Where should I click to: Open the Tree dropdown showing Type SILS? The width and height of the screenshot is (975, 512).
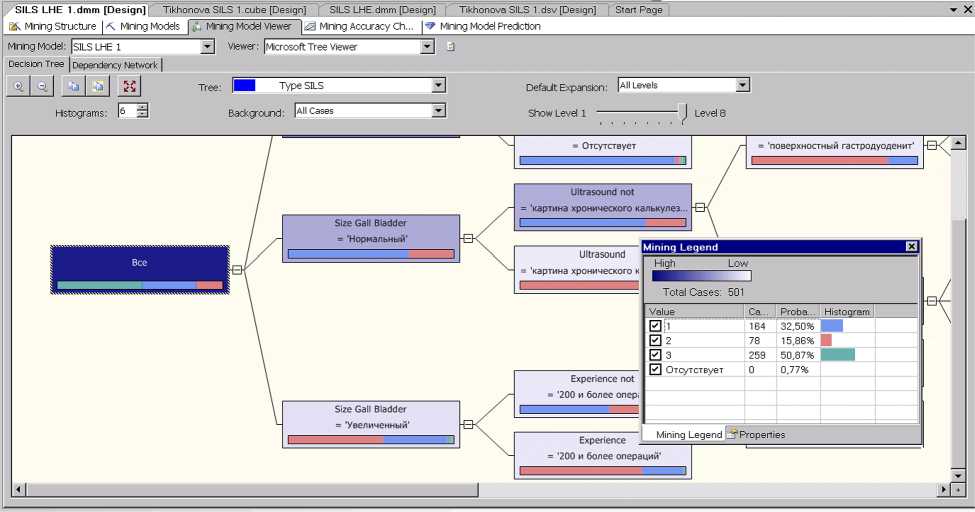(438, 85)
